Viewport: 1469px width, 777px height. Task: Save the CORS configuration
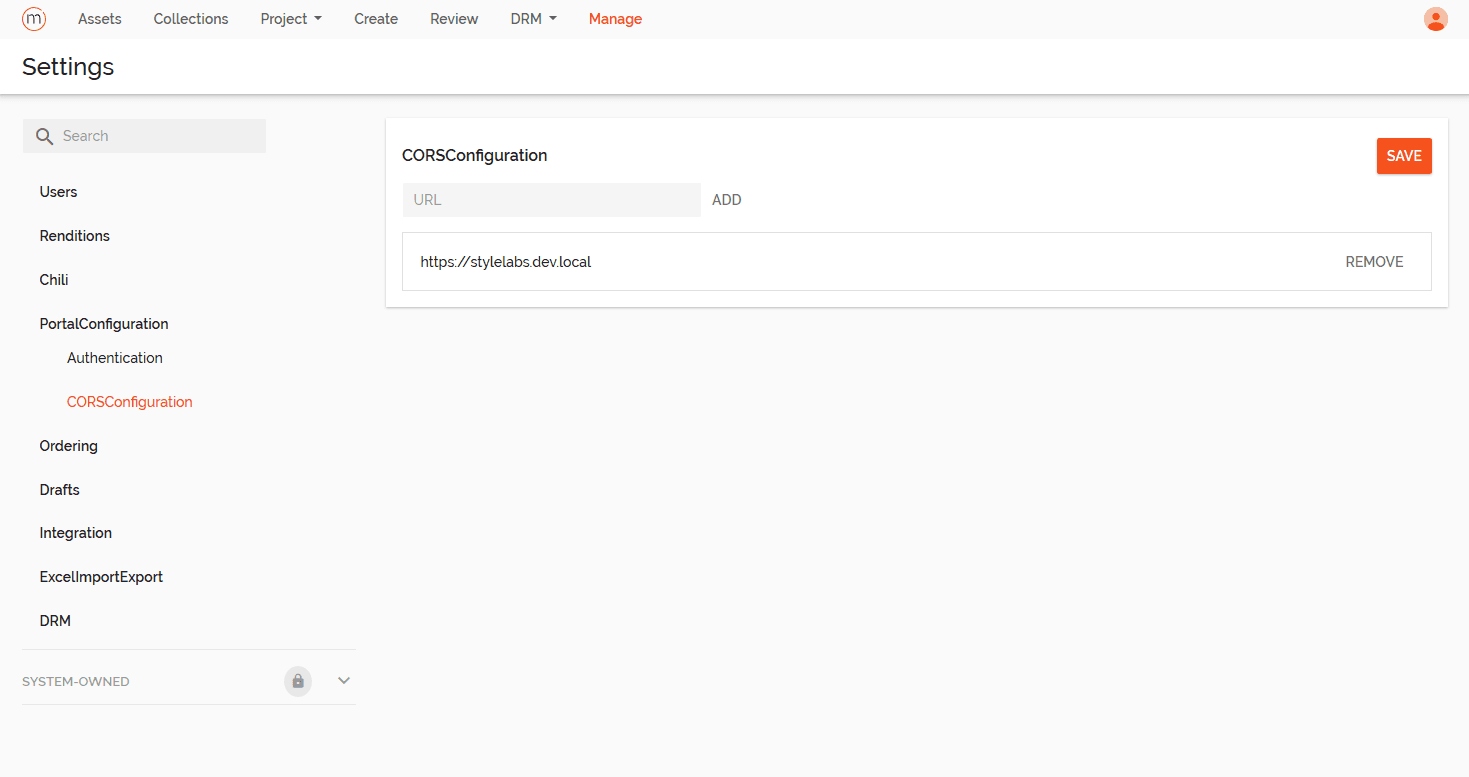pos(1403,156)
